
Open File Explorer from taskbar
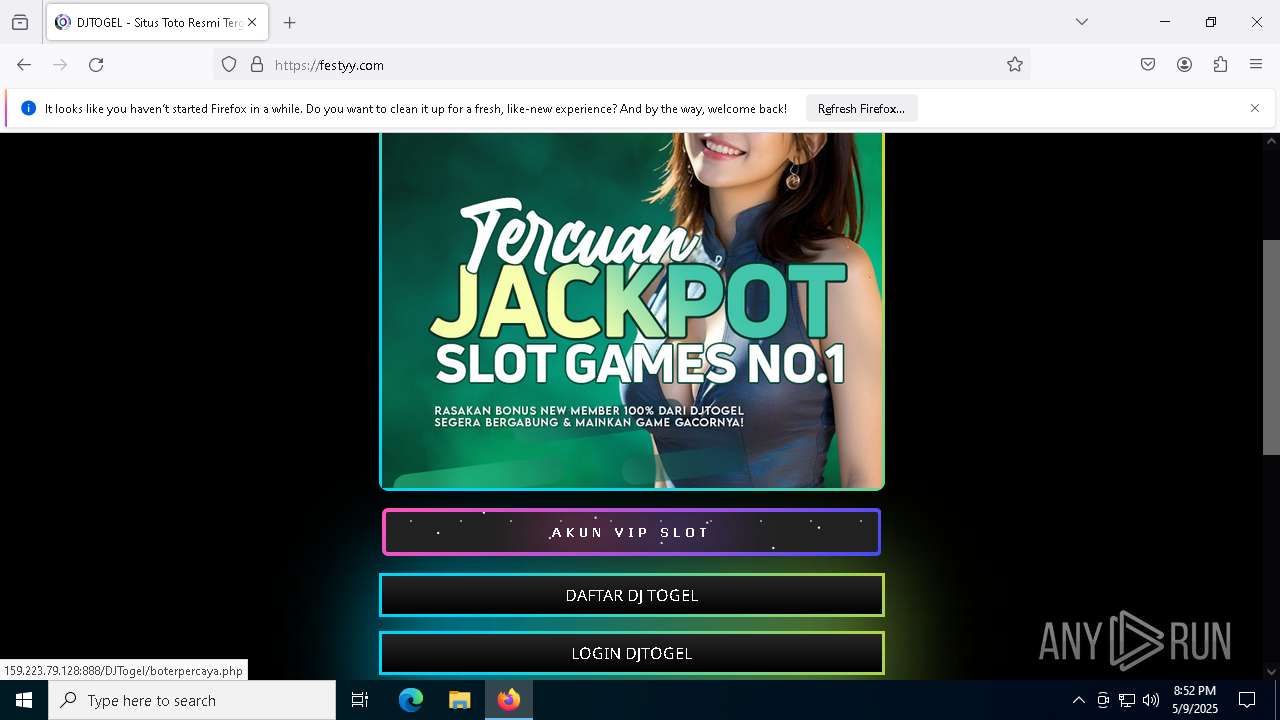459,700
